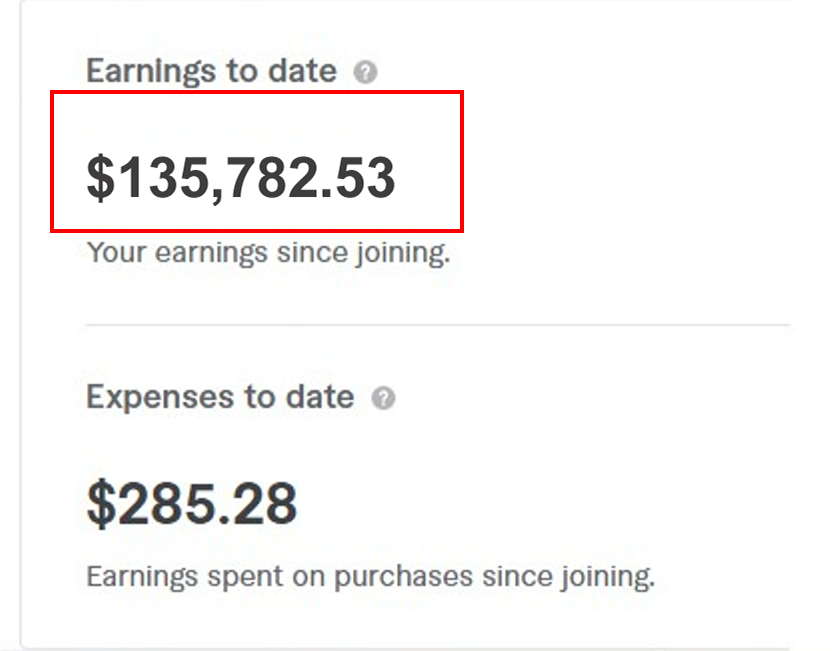Click the 'Earnings spent on purchases' description line
The width and height of the screenshot is (832, 651).
pyautogui.click(x=370, y=577)
